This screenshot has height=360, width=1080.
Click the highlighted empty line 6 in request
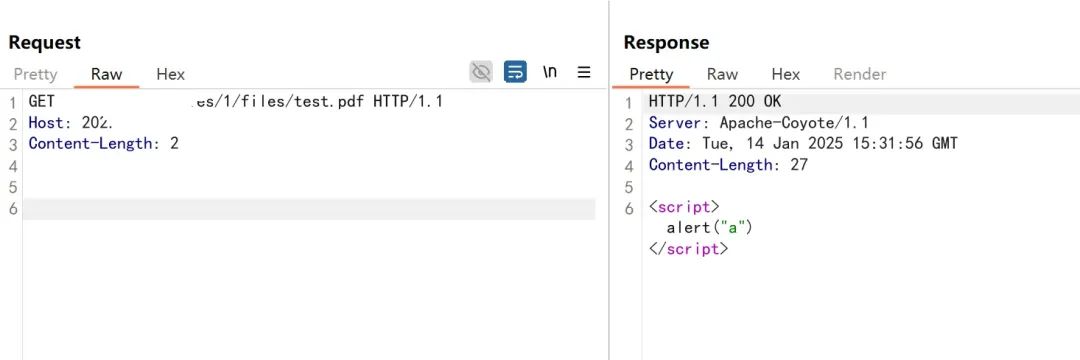[x=309, y=209]
